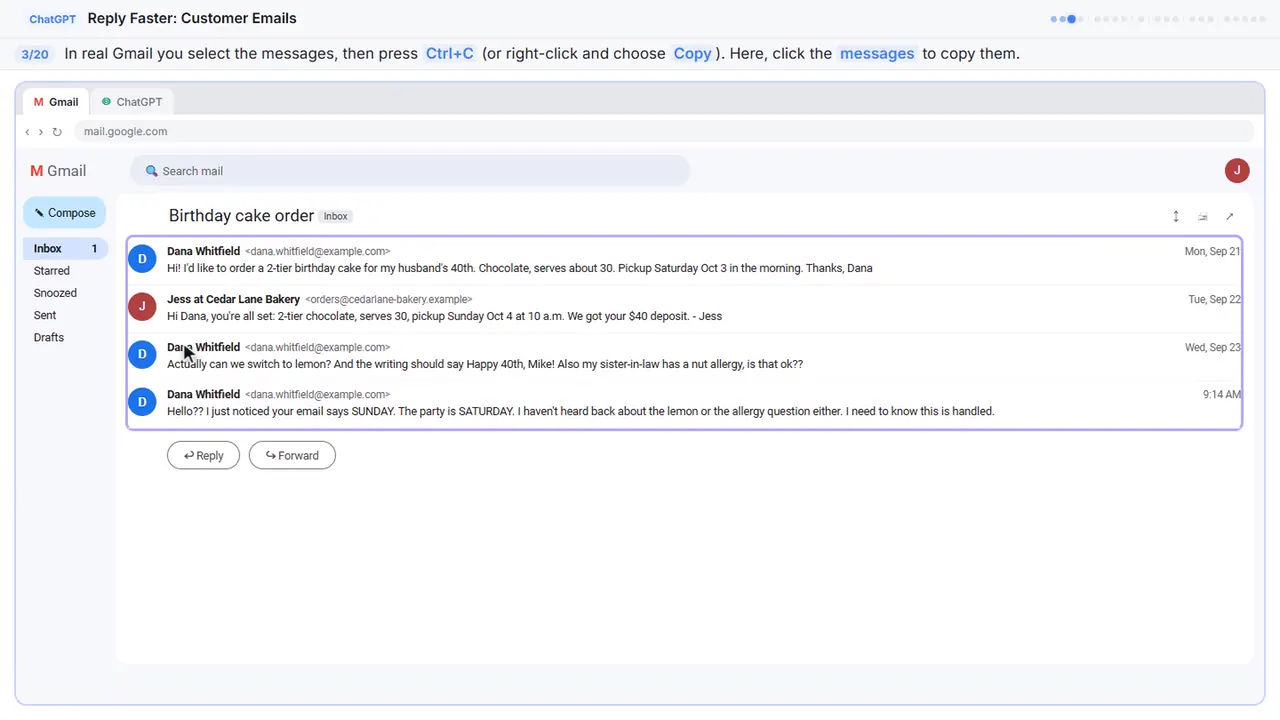Screen dimensions: 1280x720
Task: Click the browser back arrow
Action: point(27,132)
